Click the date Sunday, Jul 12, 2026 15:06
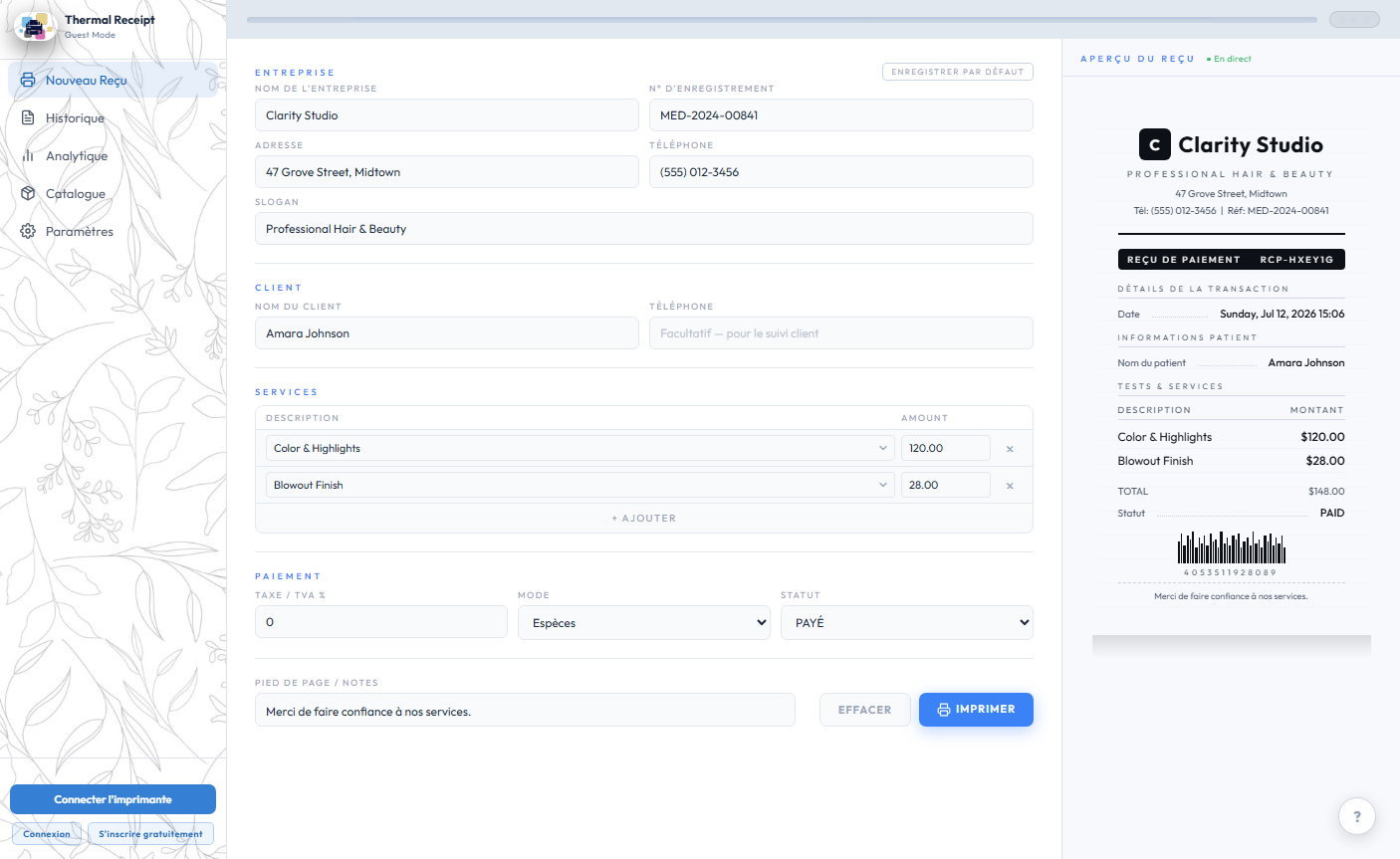 [1283, 314]
